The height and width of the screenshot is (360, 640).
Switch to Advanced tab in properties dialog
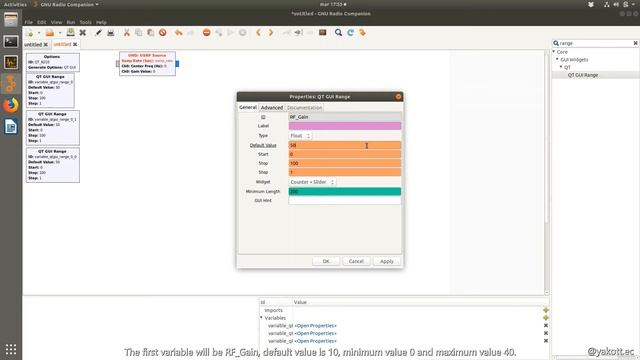[272, 107]
